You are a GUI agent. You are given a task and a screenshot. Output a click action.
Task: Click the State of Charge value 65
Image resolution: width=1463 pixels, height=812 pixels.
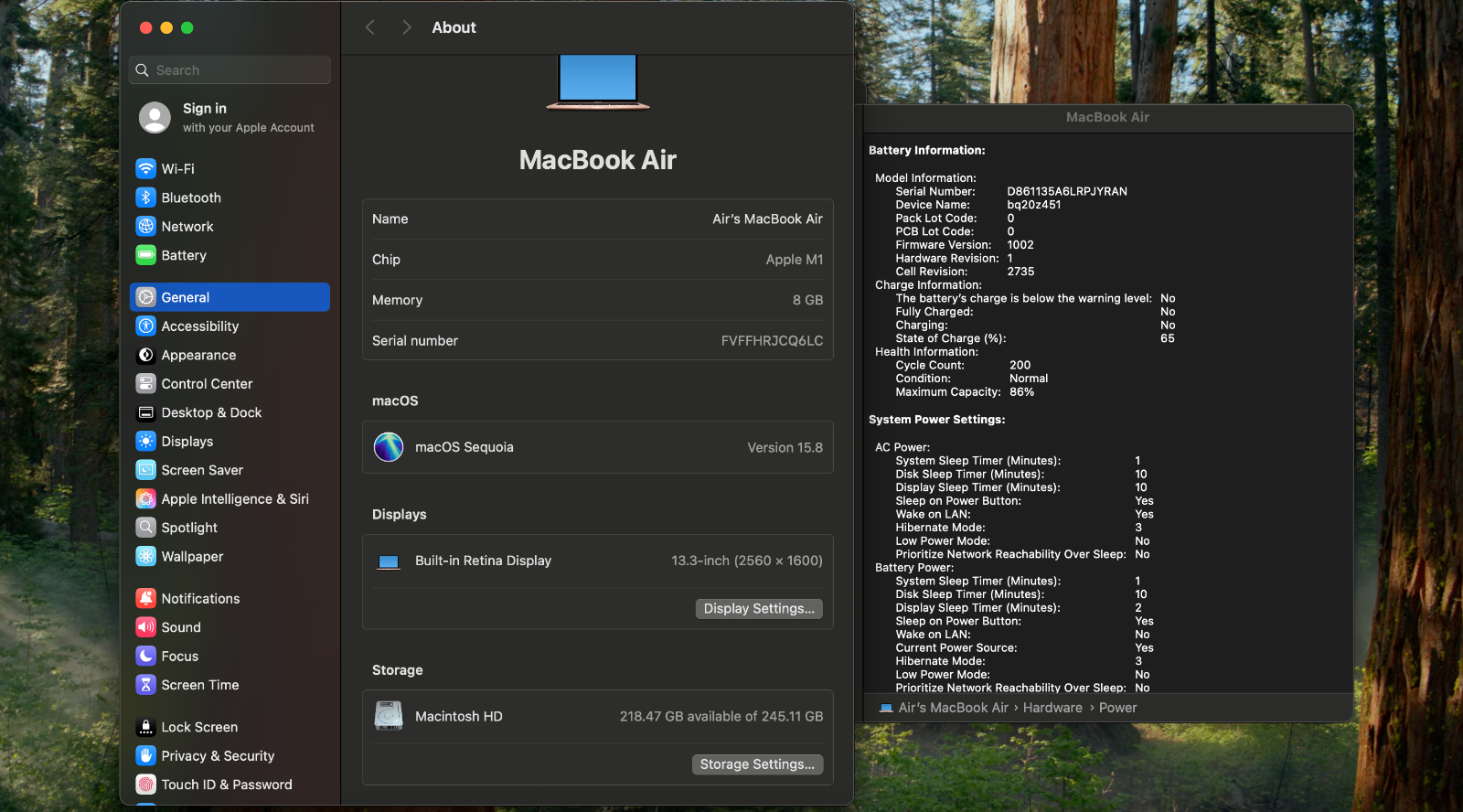coord(1167,338)
